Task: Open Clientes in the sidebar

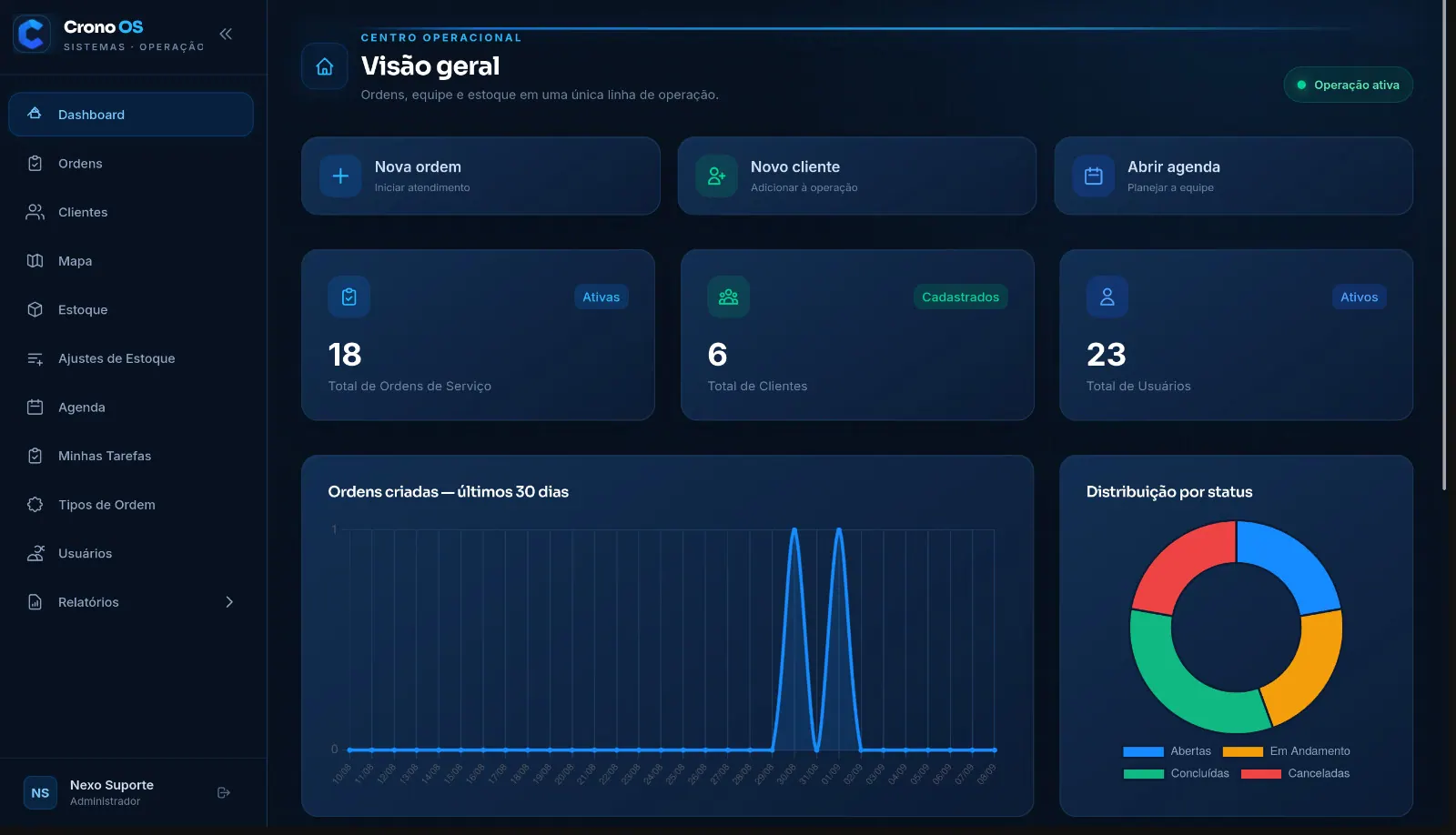Action: point(131,212)
